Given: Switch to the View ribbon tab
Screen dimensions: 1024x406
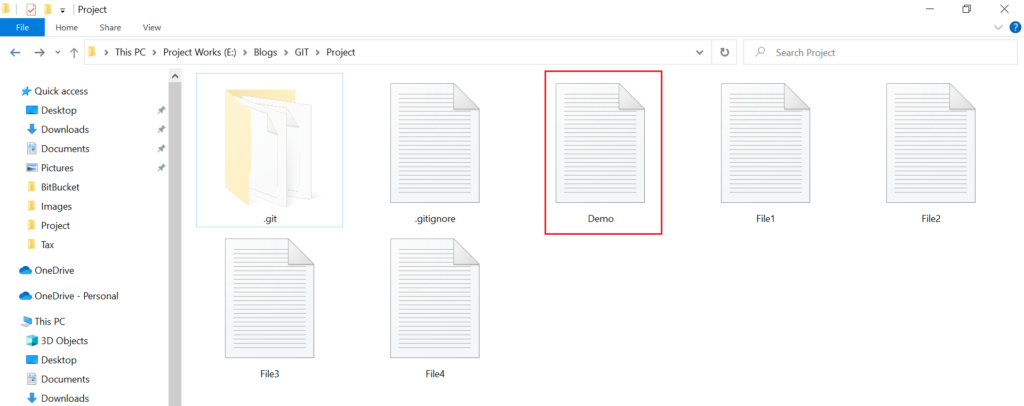Looking at the screenshot, I should [x=152, y=27].
